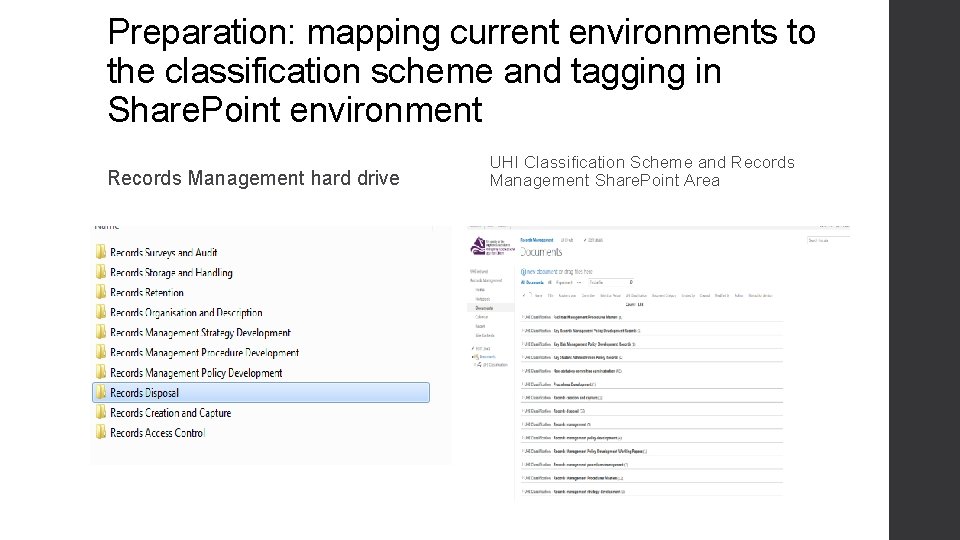Select "Records Management Procedure Development" folder name

click(204, 353)
